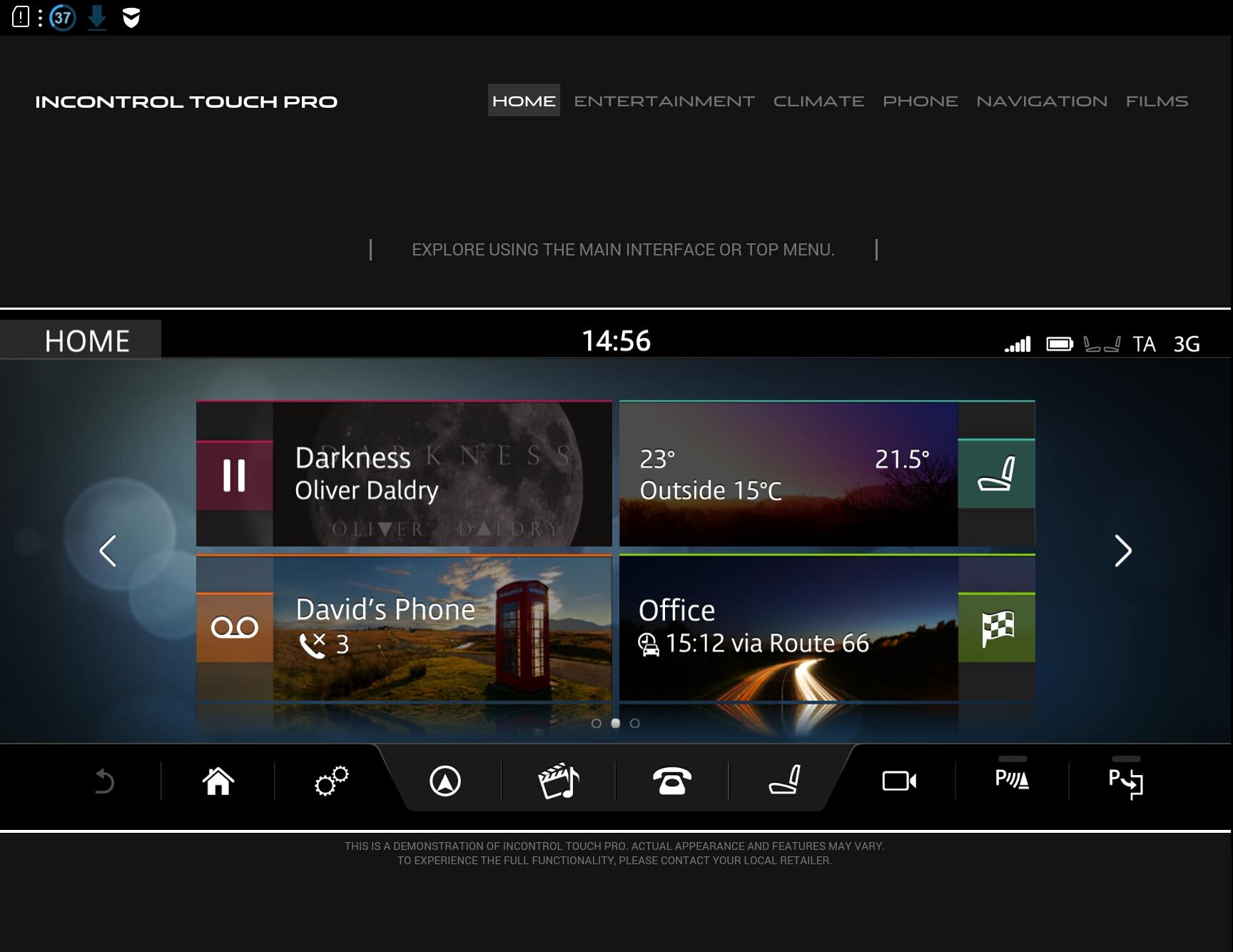This screenshot has height=952, width=1233.
Task: Tap the seat status icon in status bar
Action: pos(1102,345)
